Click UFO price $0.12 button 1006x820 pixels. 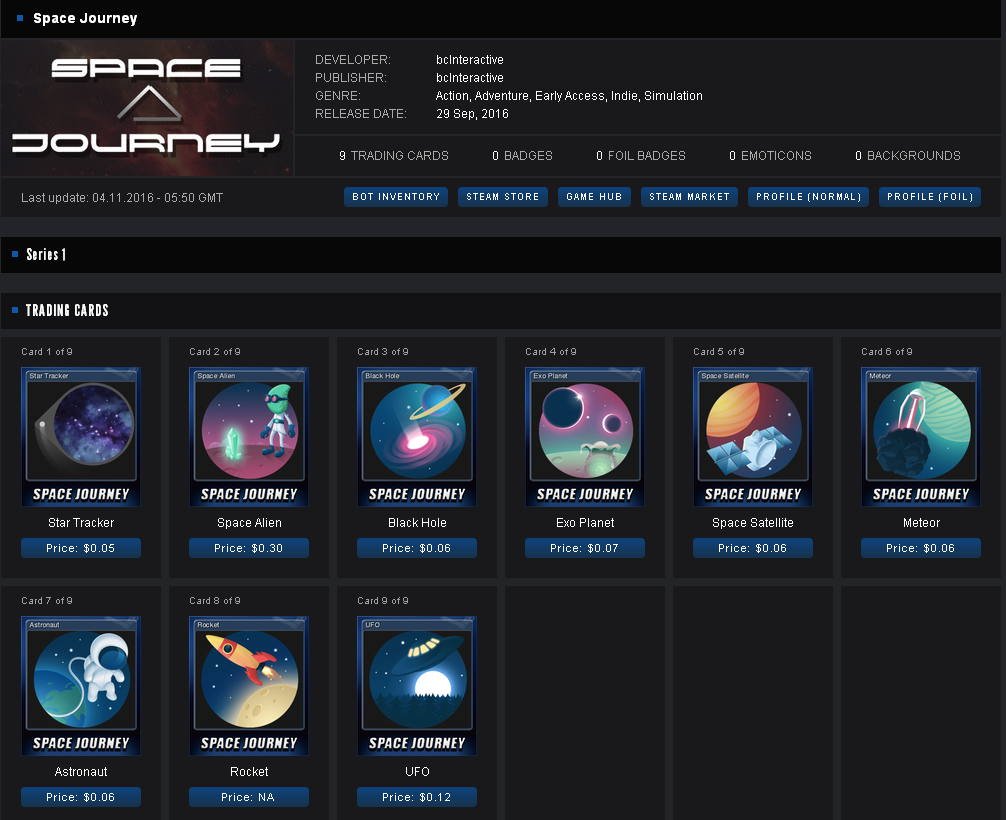pos(417,797)
